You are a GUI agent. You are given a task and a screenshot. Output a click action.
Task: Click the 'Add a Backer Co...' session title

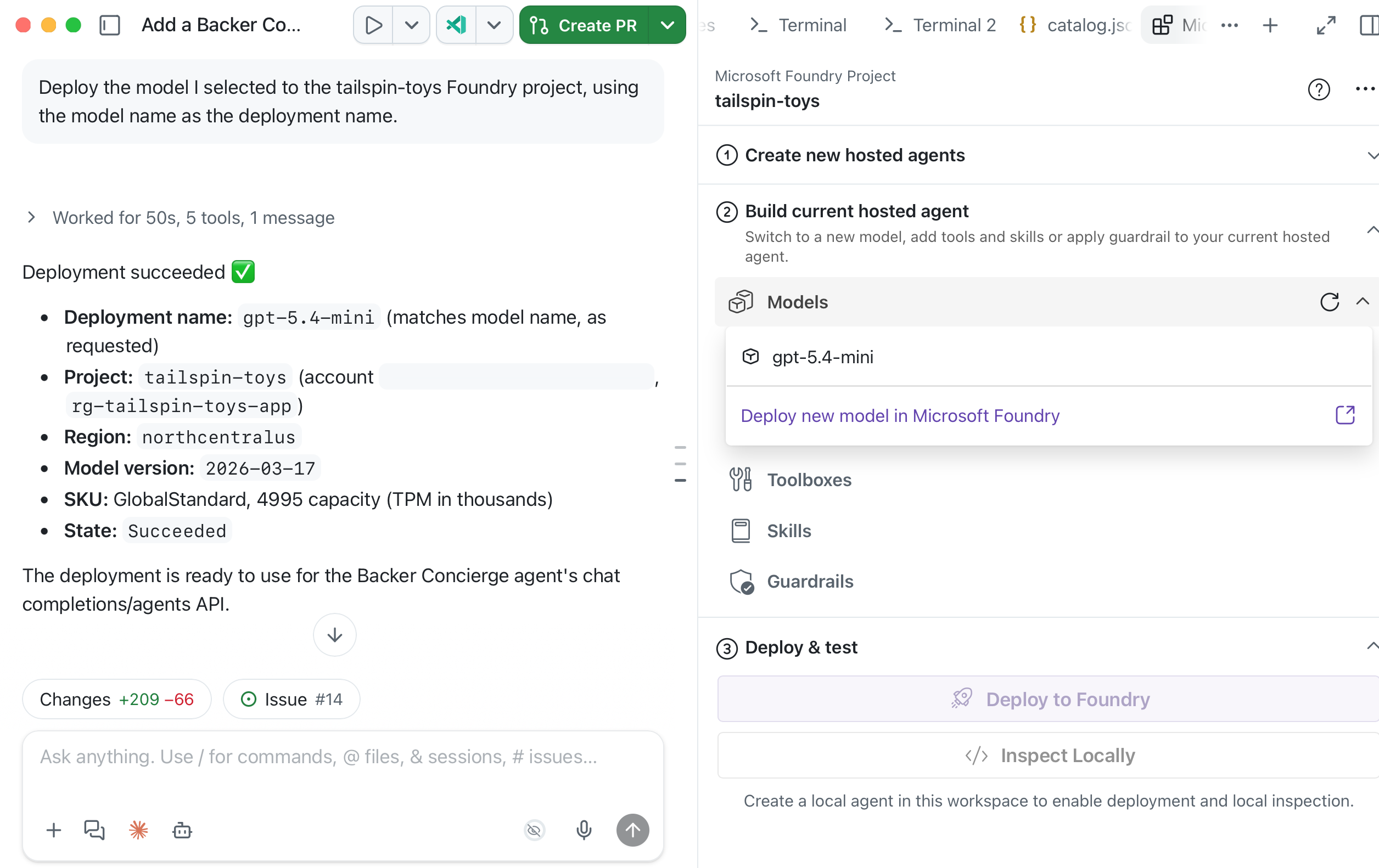221,25
